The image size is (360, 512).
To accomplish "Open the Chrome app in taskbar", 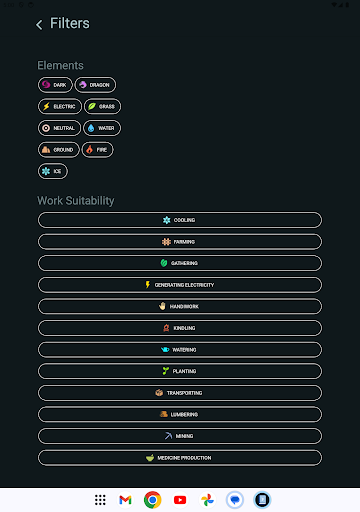I will [153, 500].
